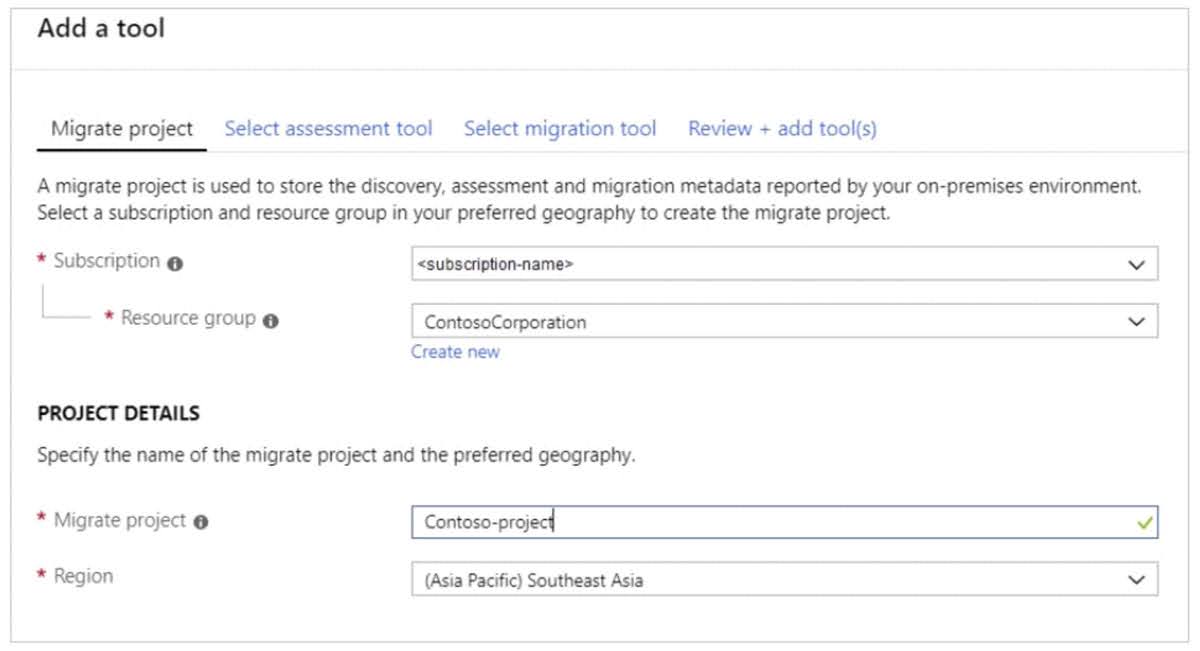Expand the Subscription dropdown chevron

click(x=1136, y=265)
